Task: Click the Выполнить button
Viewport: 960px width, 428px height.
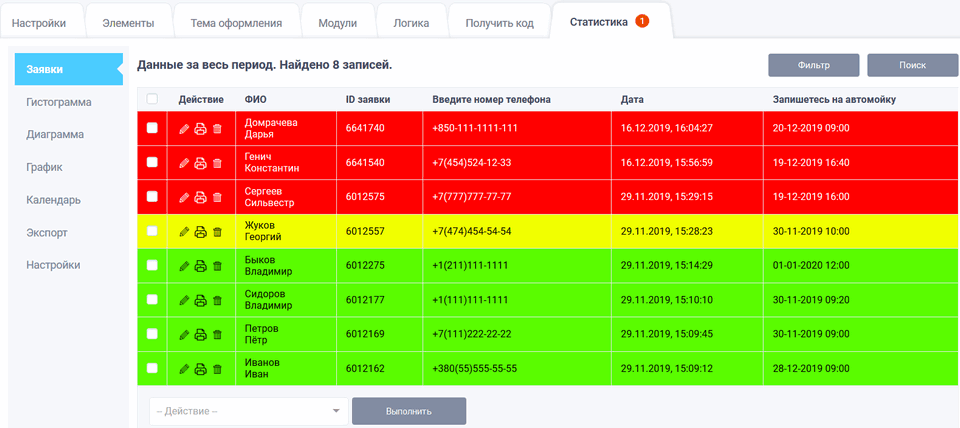Action: pyautogui.click(x=408, y=411)
